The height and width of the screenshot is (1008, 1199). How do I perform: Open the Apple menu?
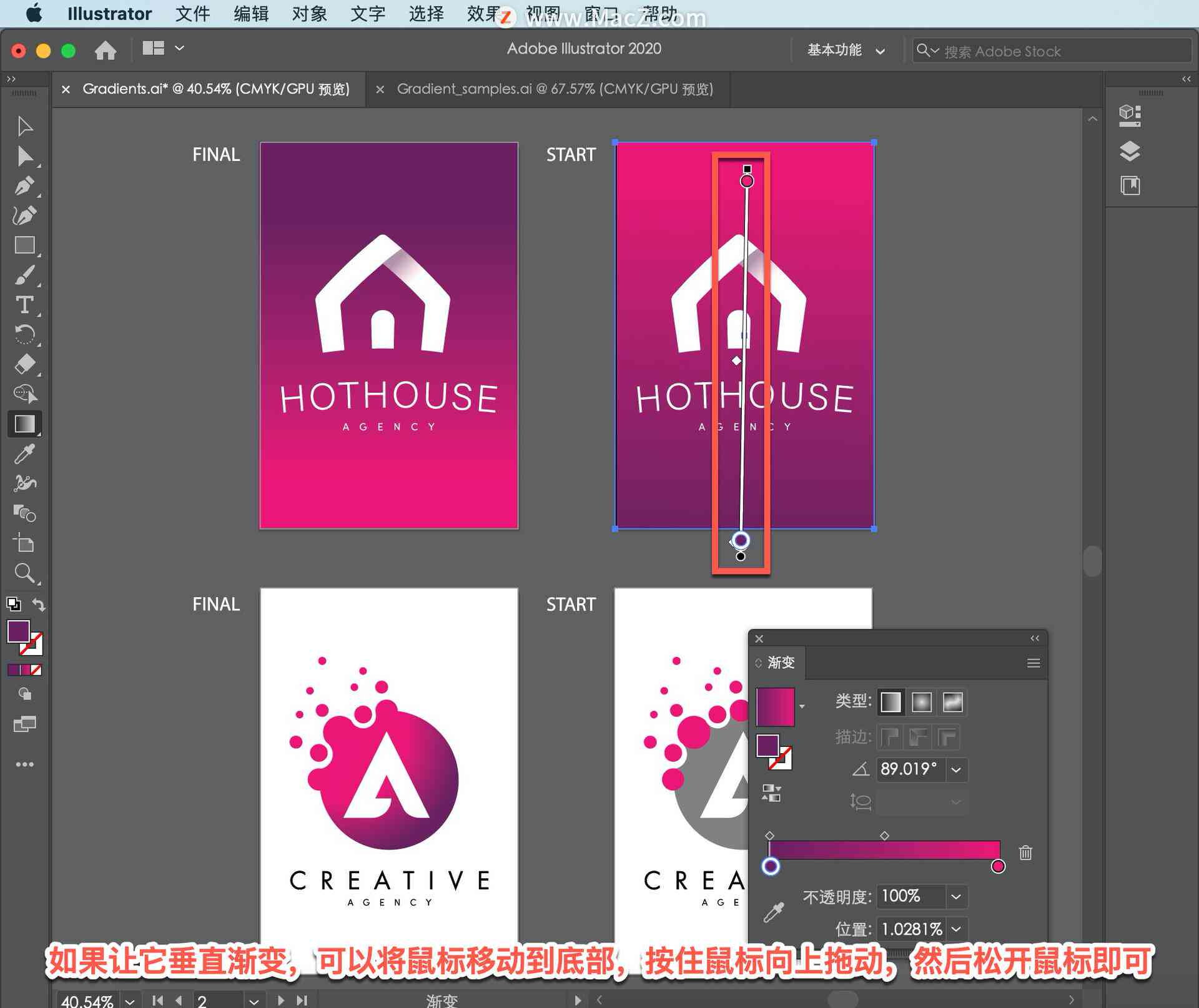click(x=34, y=13)
